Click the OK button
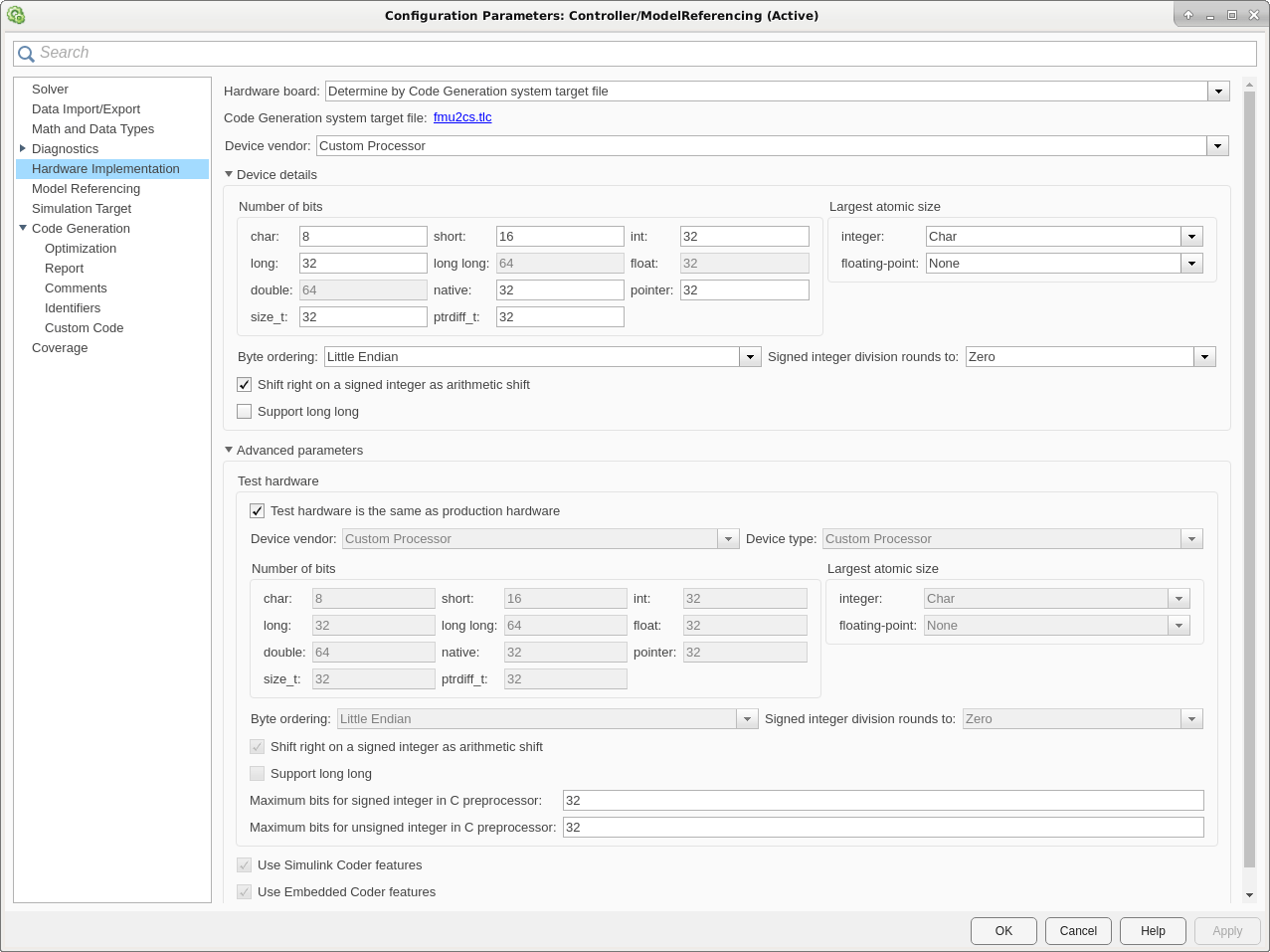 coord(1003,930)
